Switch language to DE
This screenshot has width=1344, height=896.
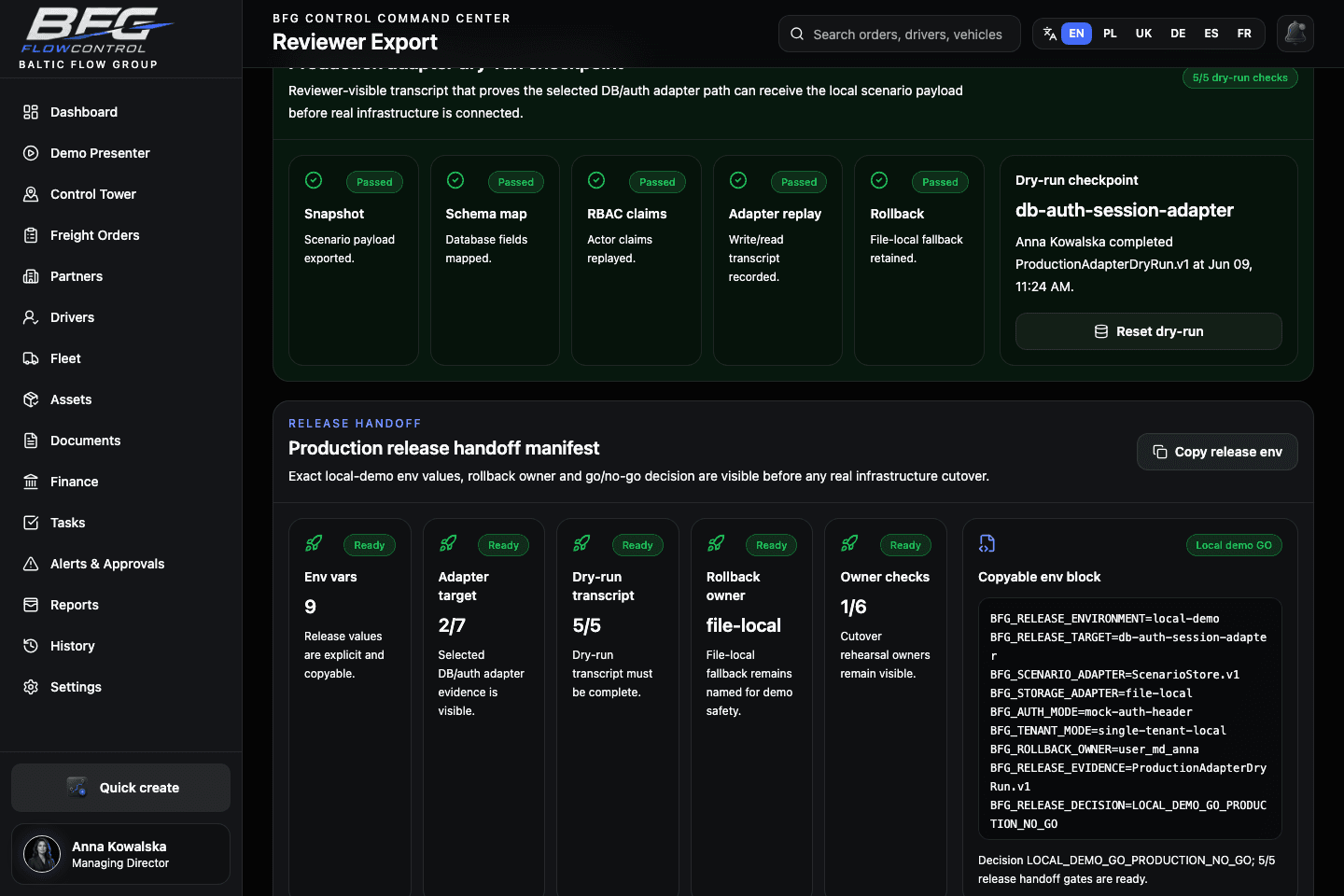(x=1178, y=34)
